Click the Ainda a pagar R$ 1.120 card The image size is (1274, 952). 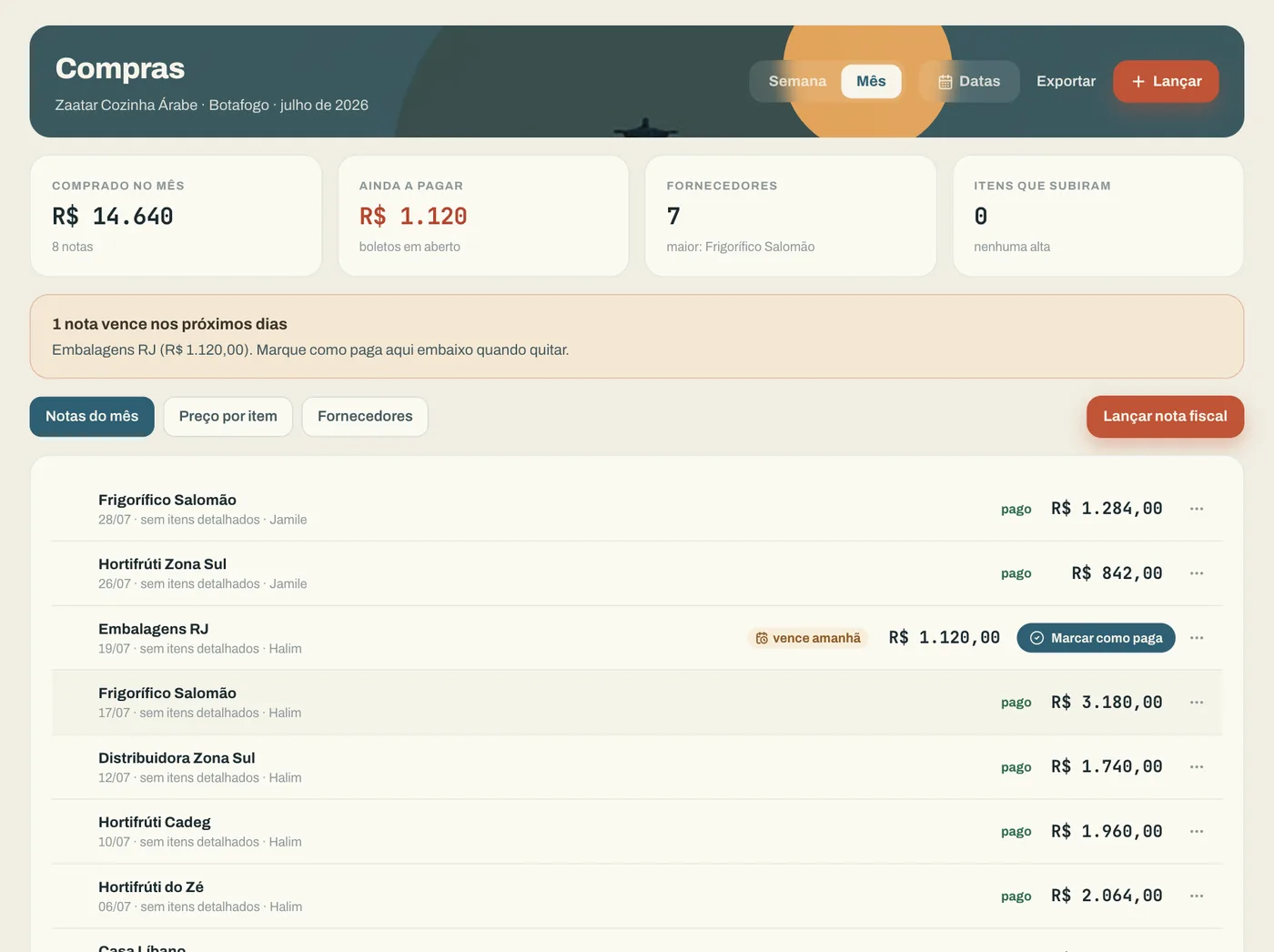483,216
